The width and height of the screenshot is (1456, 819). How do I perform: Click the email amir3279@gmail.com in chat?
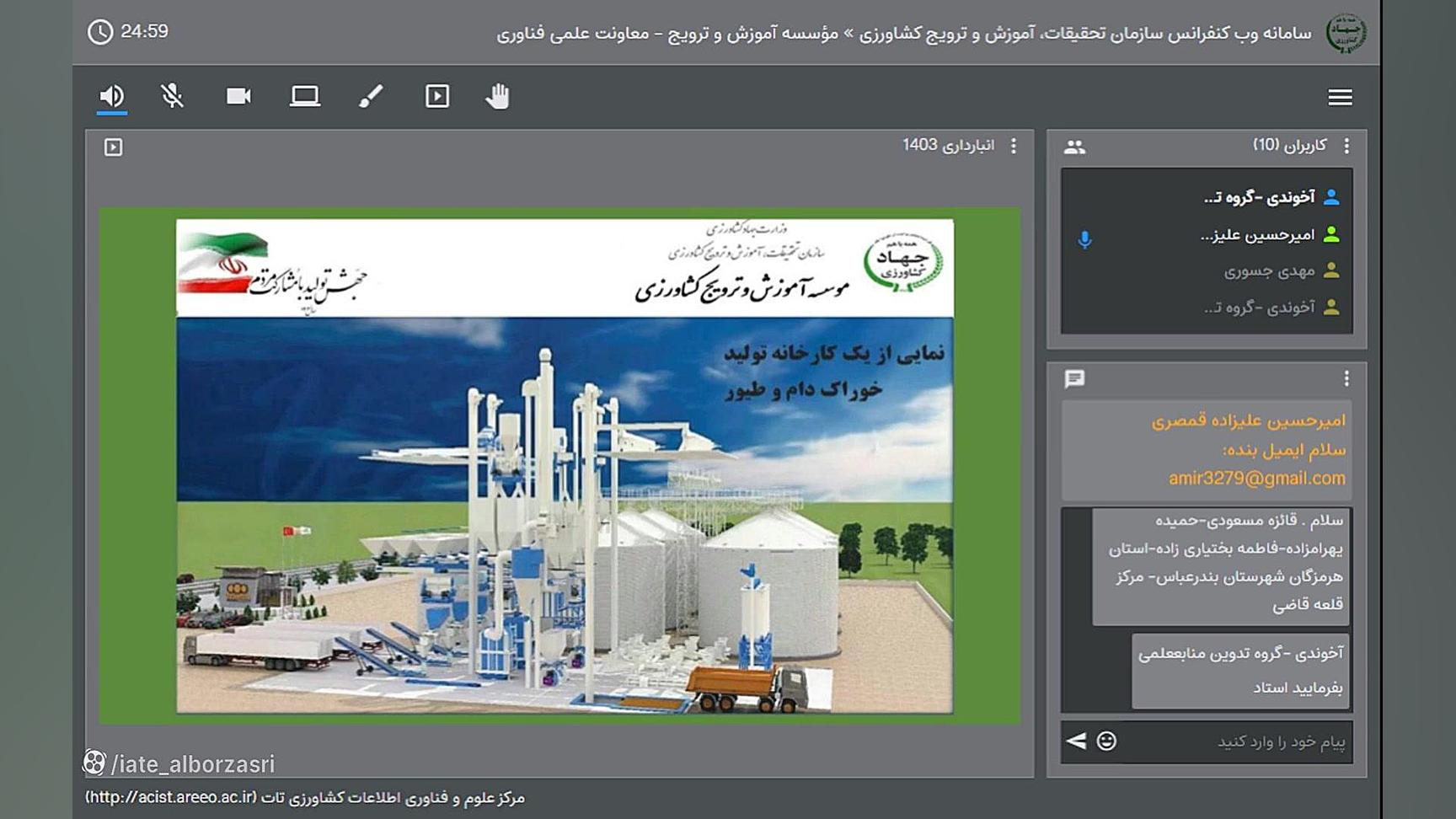1256,479
